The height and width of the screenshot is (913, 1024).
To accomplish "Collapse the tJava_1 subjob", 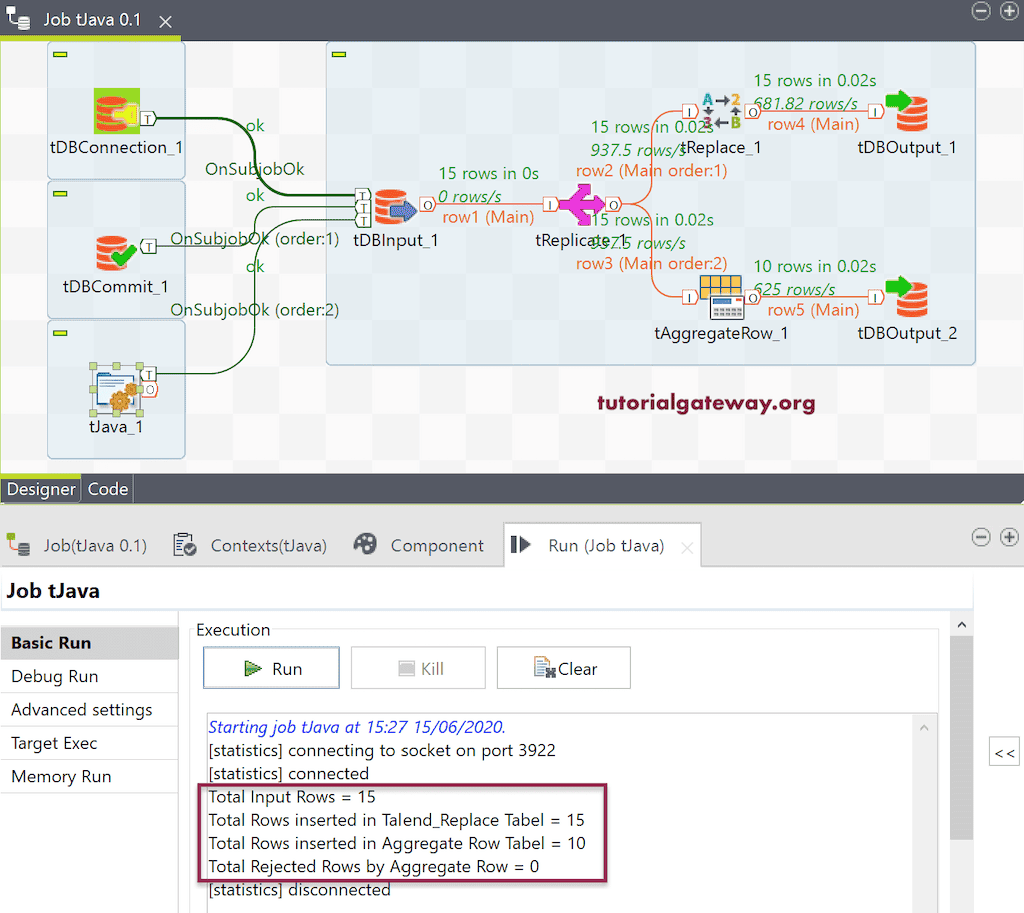I will [x=60, y=332].
